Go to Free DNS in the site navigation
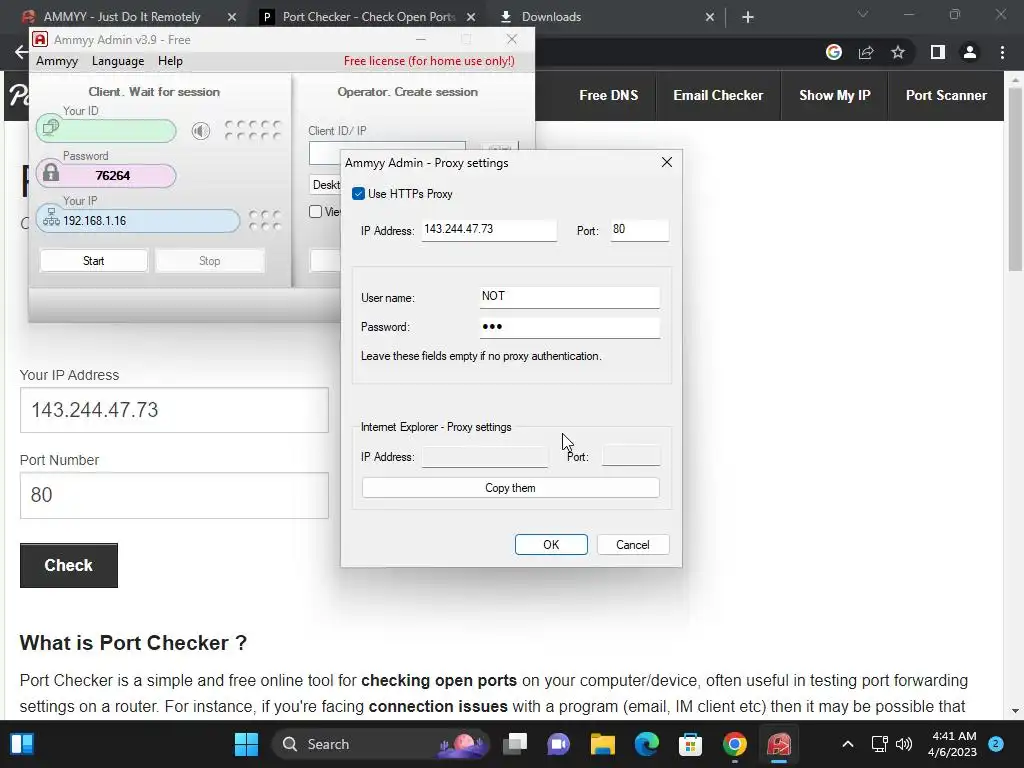 tap(609, 95)
